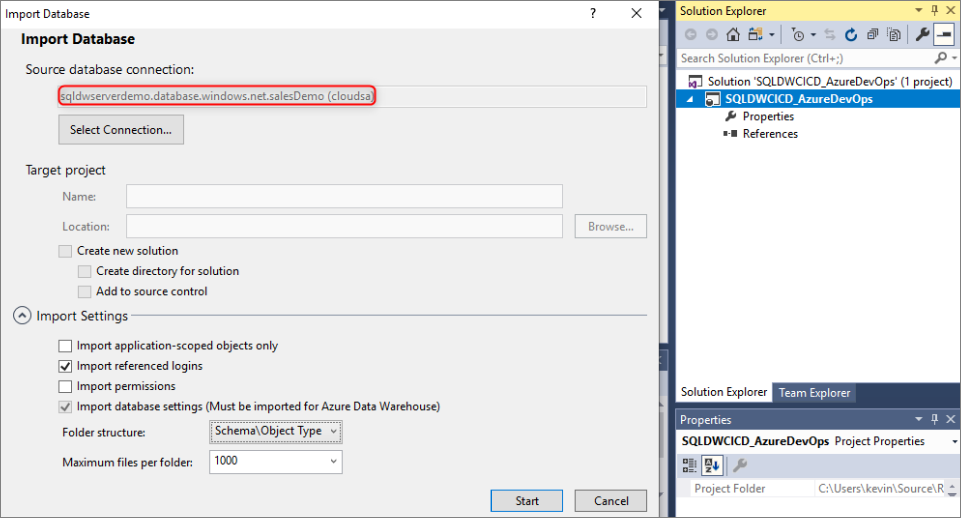Select the Properties tree node
This screenshot has height=518, width=961.
click(x=768, y=116)
